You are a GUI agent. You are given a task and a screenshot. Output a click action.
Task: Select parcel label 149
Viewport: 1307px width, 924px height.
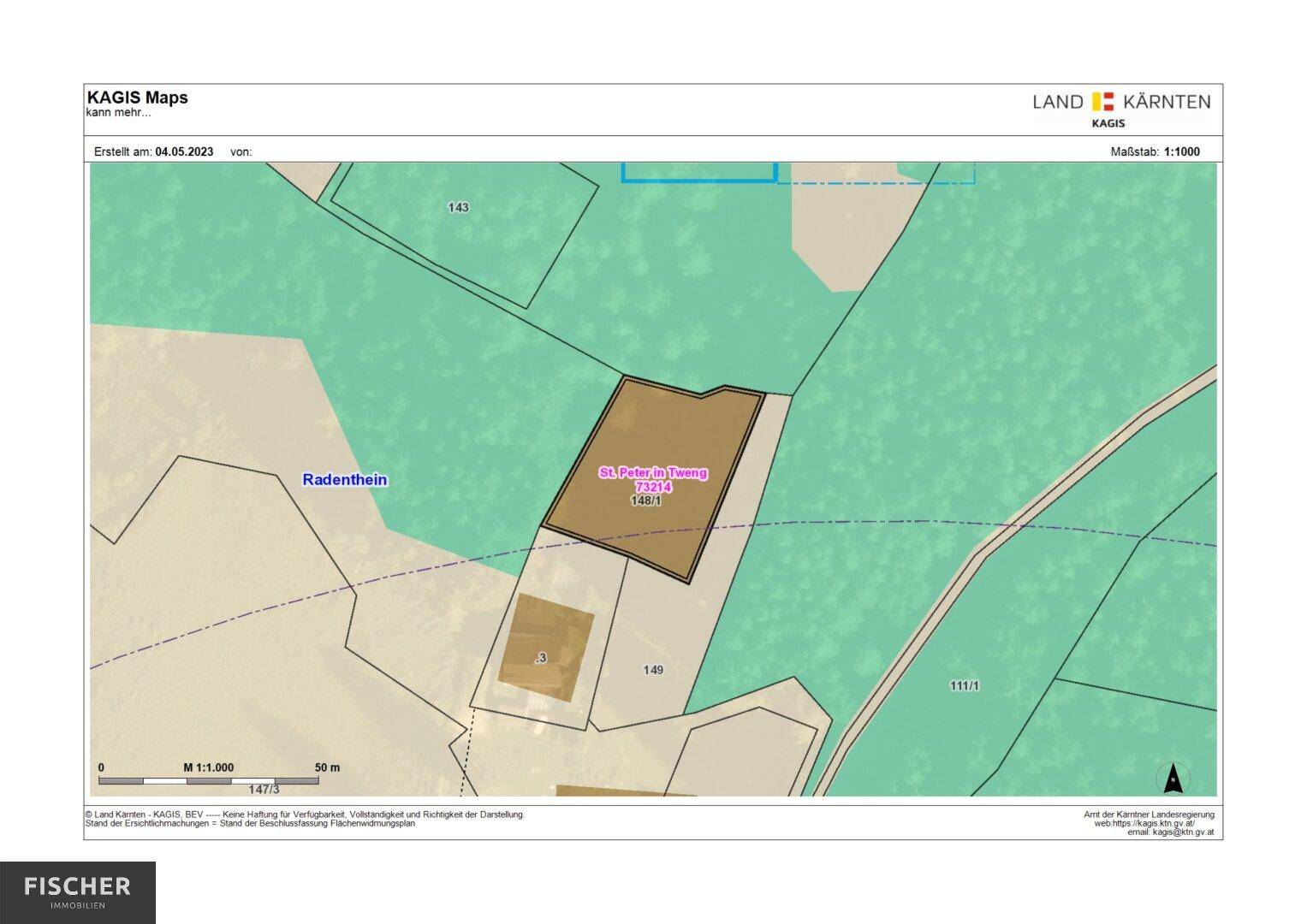click(x=653, y=670)
